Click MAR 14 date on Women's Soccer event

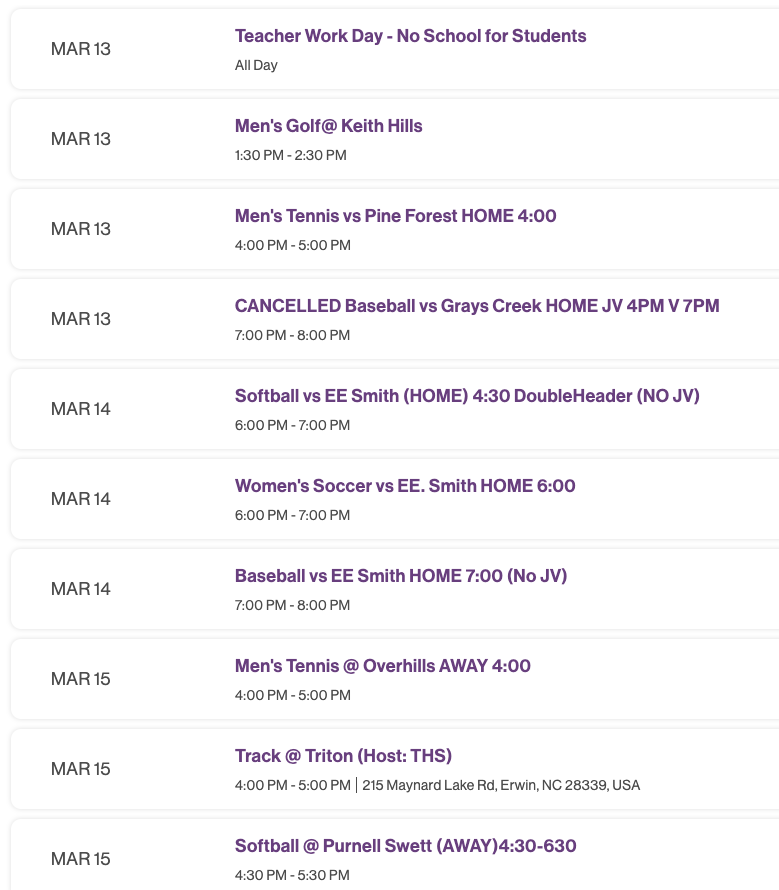tap(80, 498)
